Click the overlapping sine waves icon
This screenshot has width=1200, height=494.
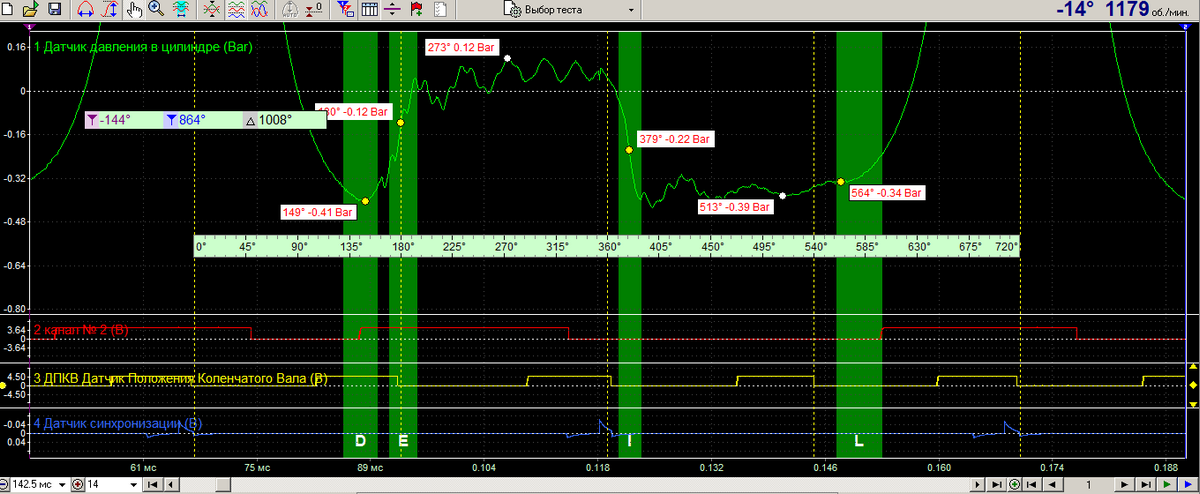click(259, 10)
